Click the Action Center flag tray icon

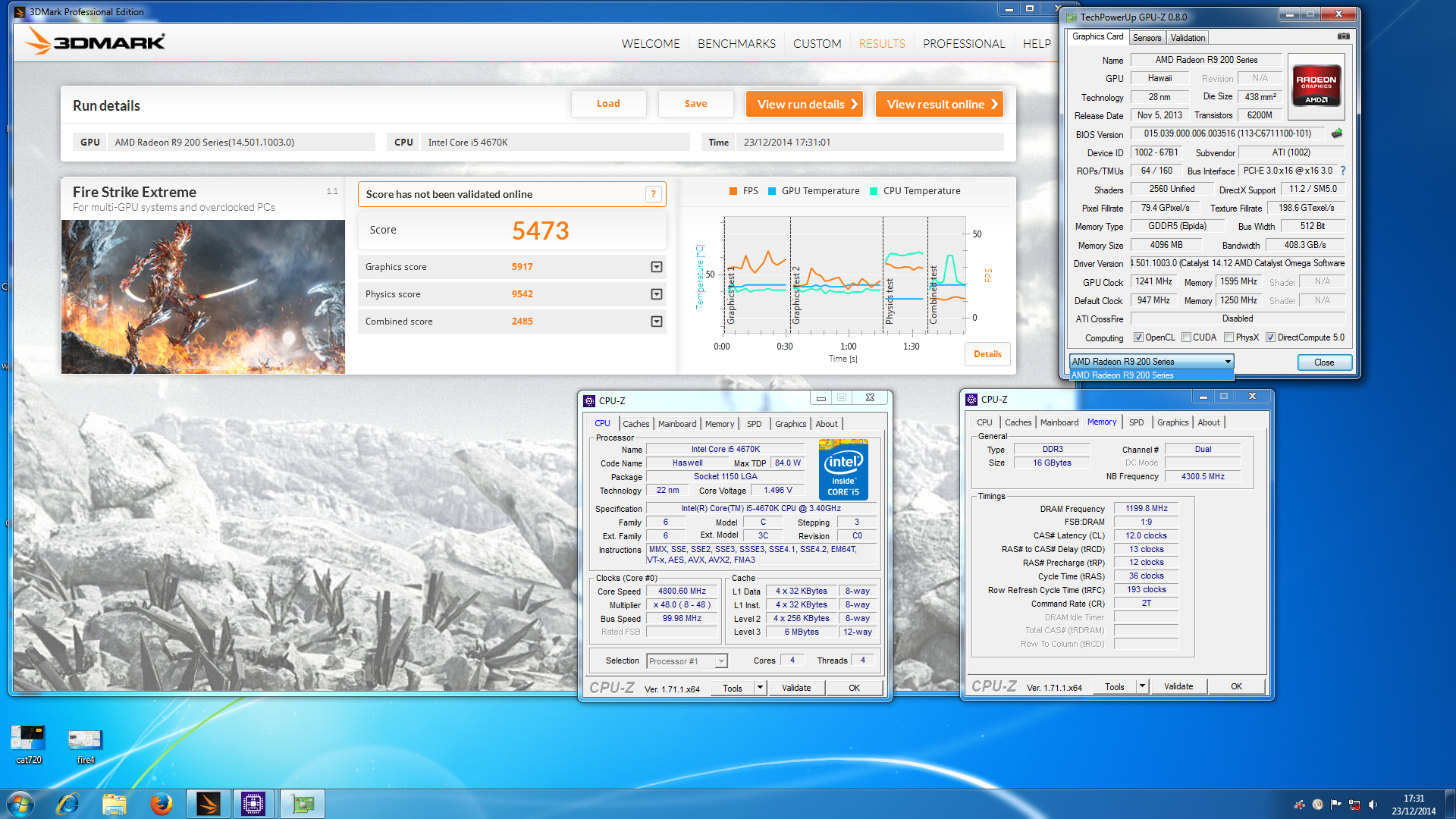1335,805
